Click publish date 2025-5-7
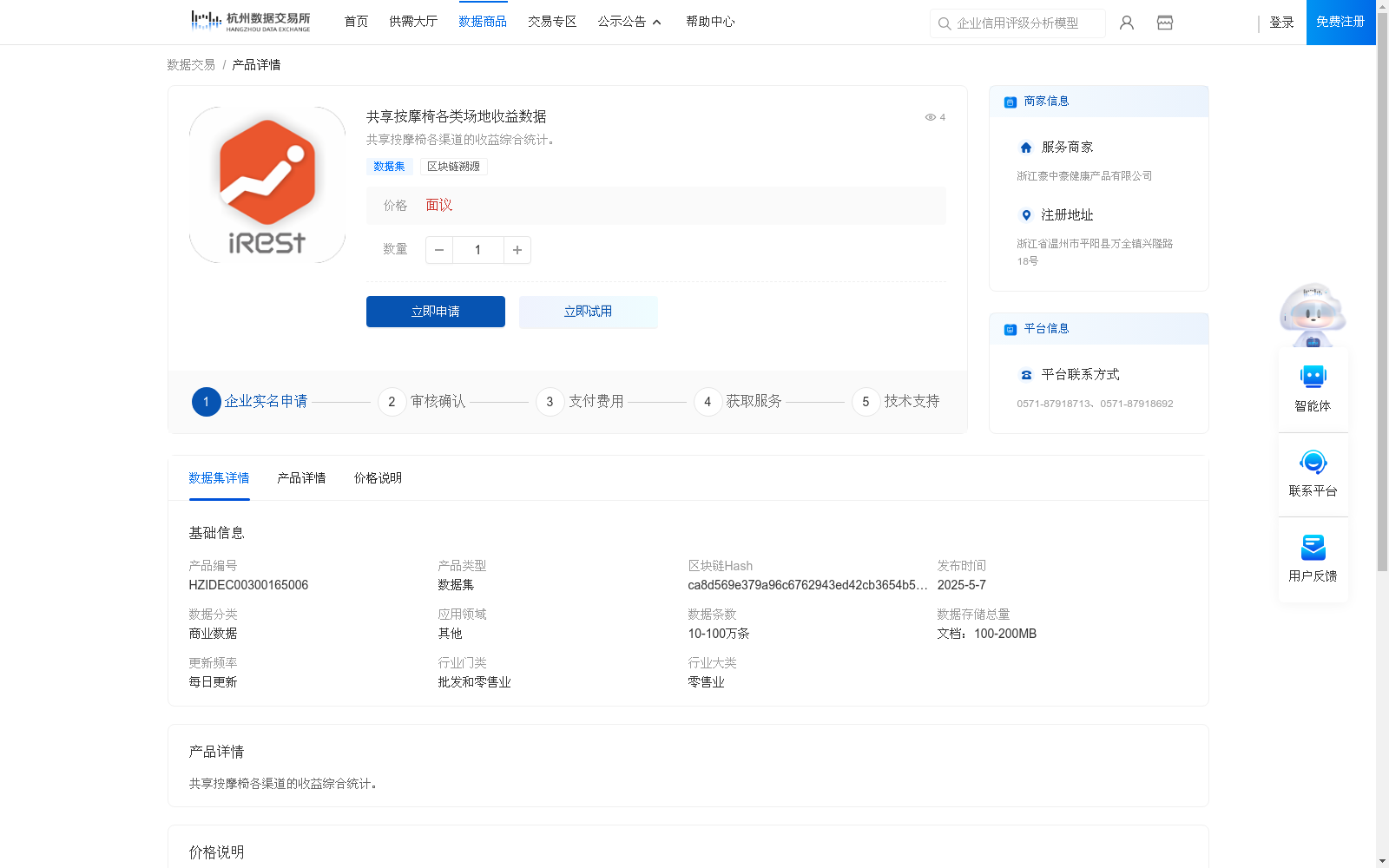This screenshot has width=1389, height=868. [961, 585]
